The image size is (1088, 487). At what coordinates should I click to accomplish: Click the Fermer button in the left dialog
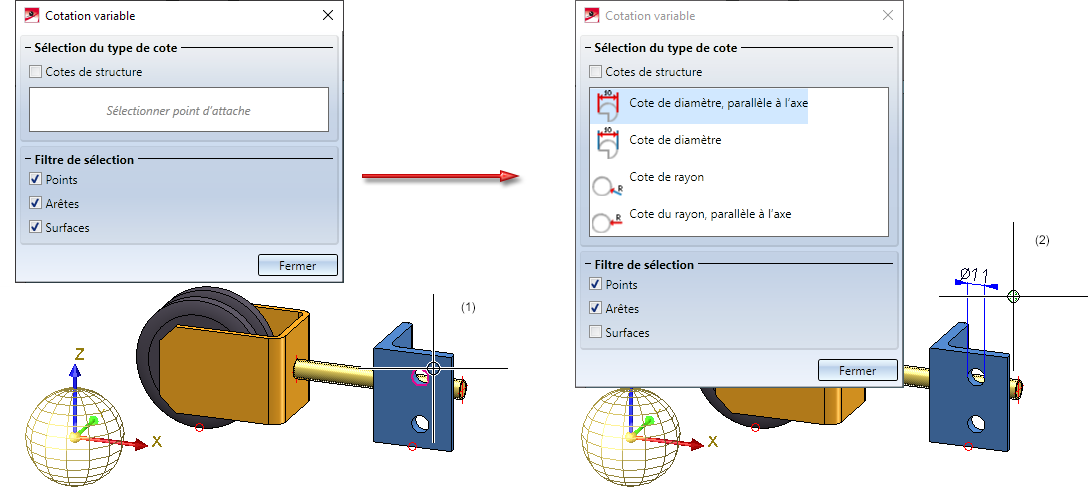click(298, 266)
